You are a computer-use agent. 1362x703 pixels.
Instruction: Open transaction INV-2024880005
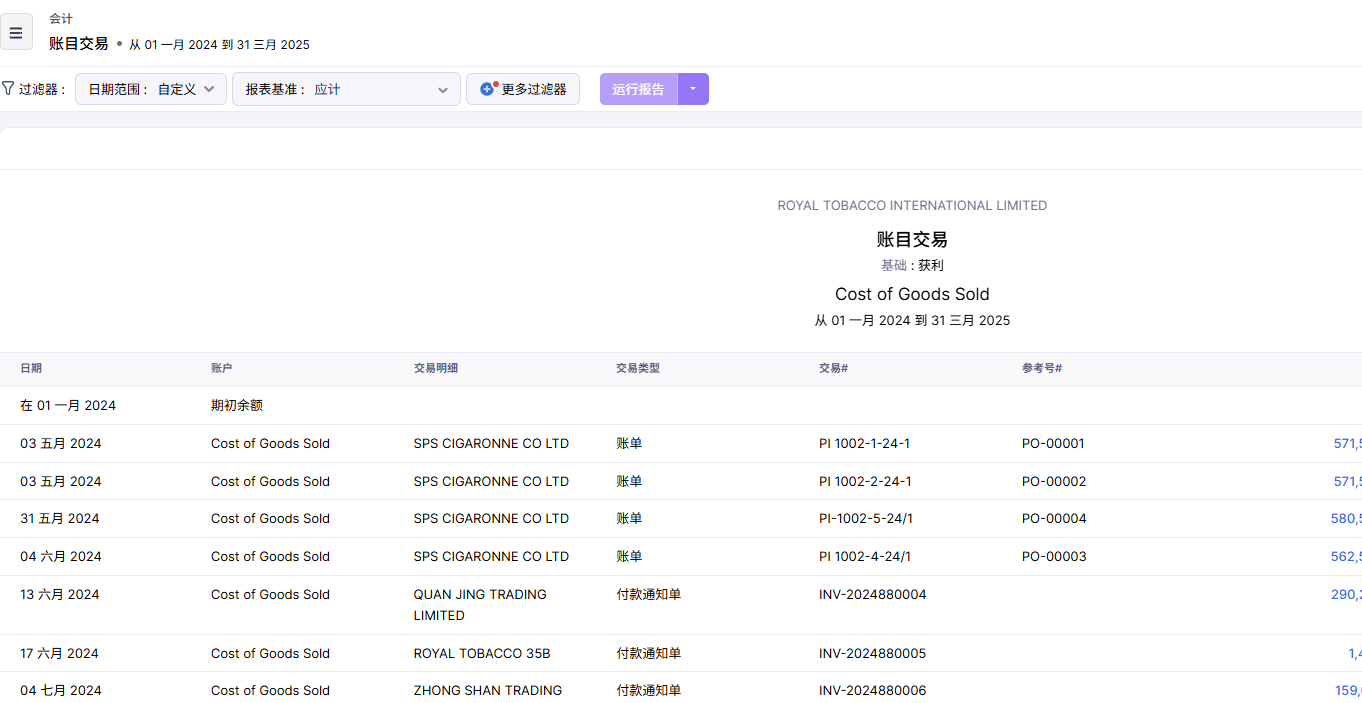pyautogui.click(x=873, y=653)
